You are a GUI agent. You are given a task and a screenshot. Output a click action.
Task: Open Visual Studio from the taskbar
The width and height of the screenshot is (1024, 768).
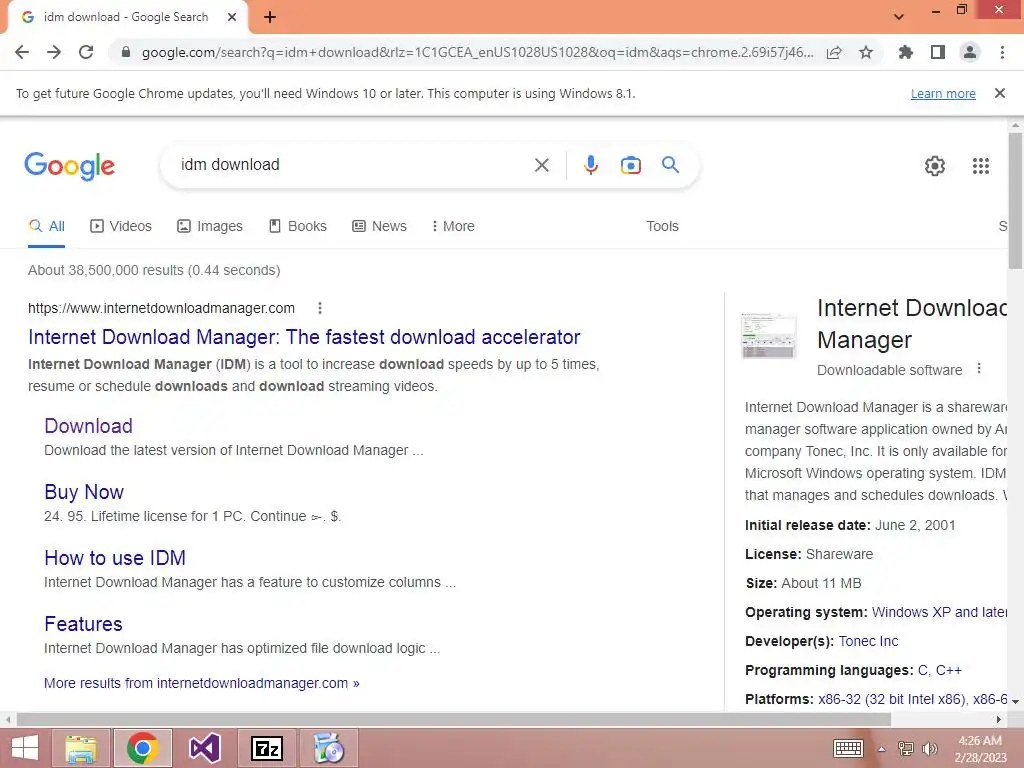204,748
